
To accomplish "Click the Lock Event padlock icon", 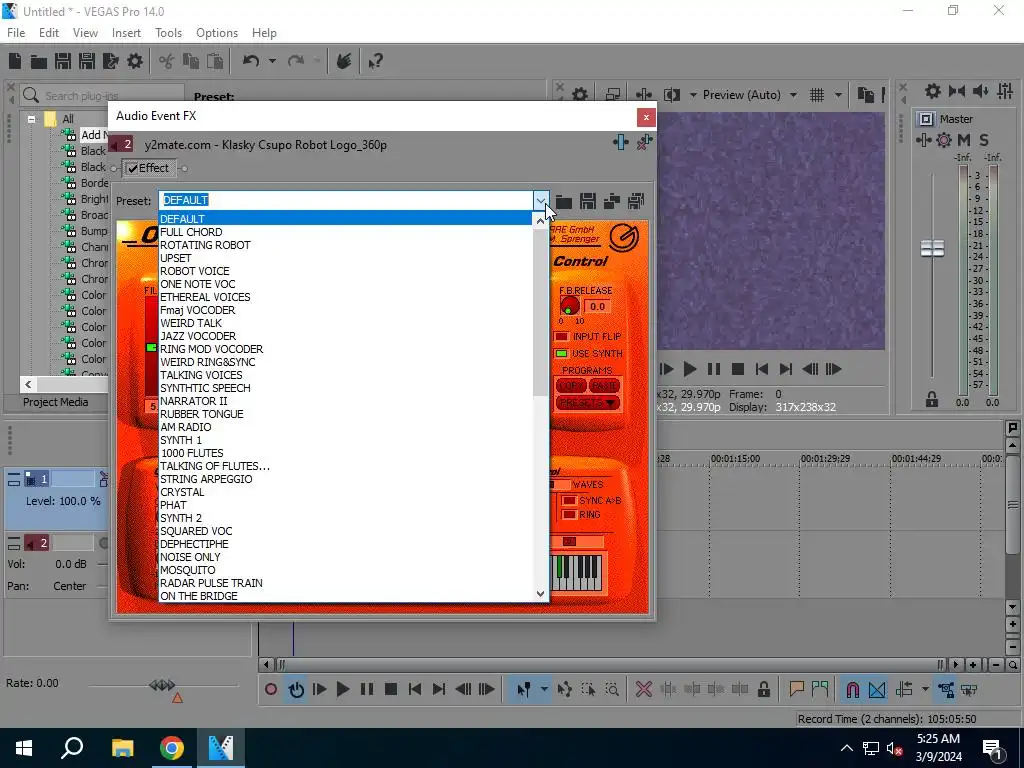I will [x=763, y=689].
